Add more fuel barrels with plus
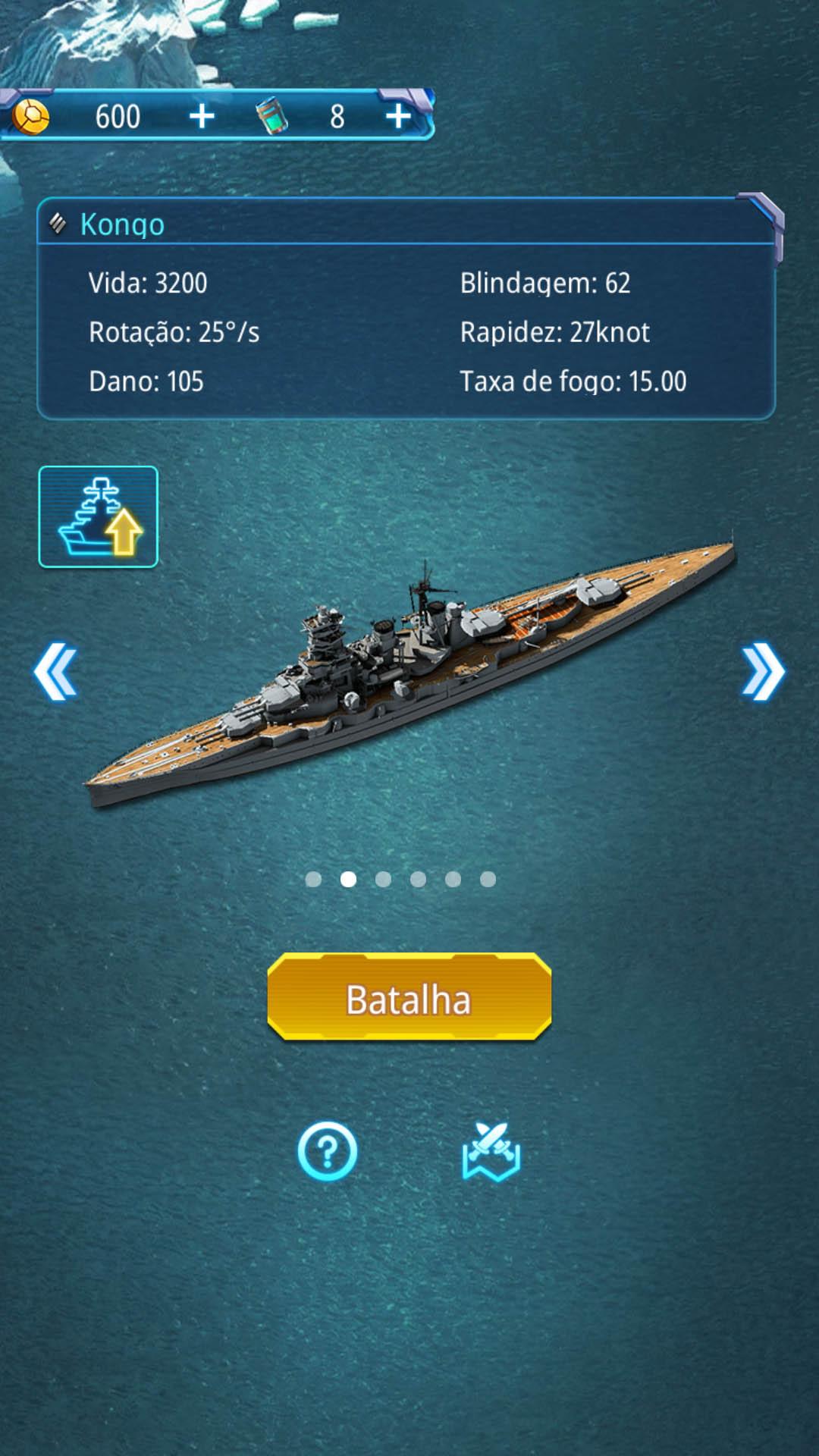Viewport: 819px width, 1456px height. (398, 116)
